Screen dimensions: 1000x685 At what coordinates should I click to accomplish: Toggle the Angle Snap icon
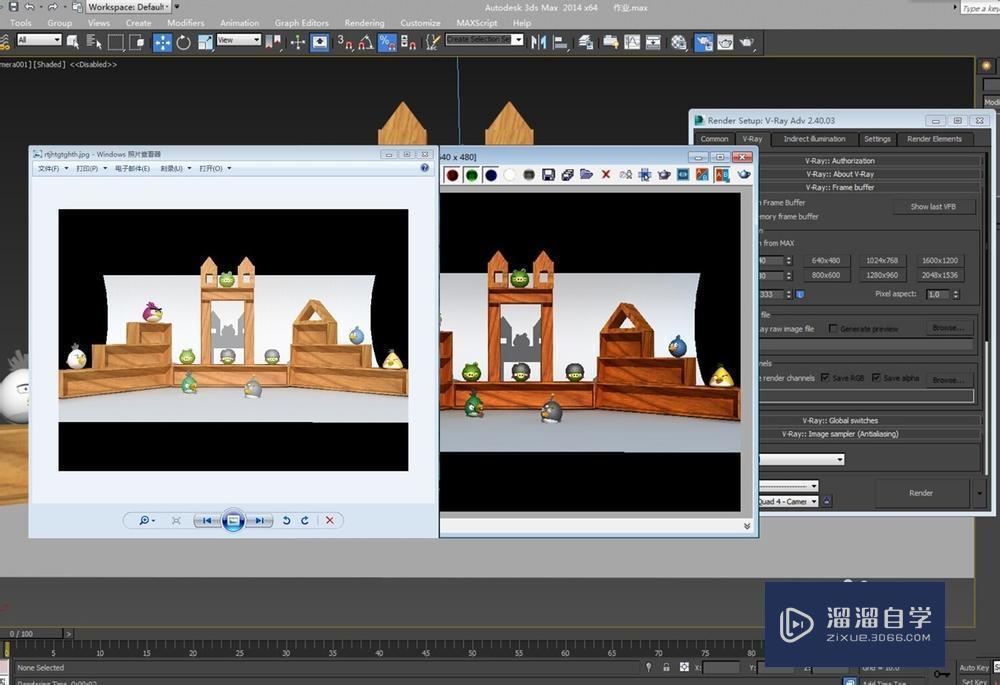366,43
